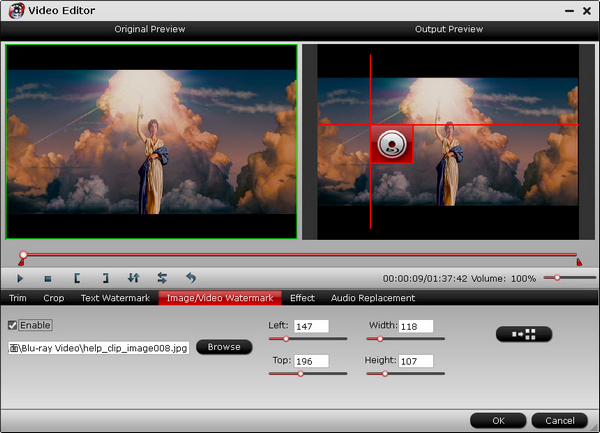This screenshot has width=600, height=433.
Task: Click the trim start marker on timeline
Action: tap(21, 262)
